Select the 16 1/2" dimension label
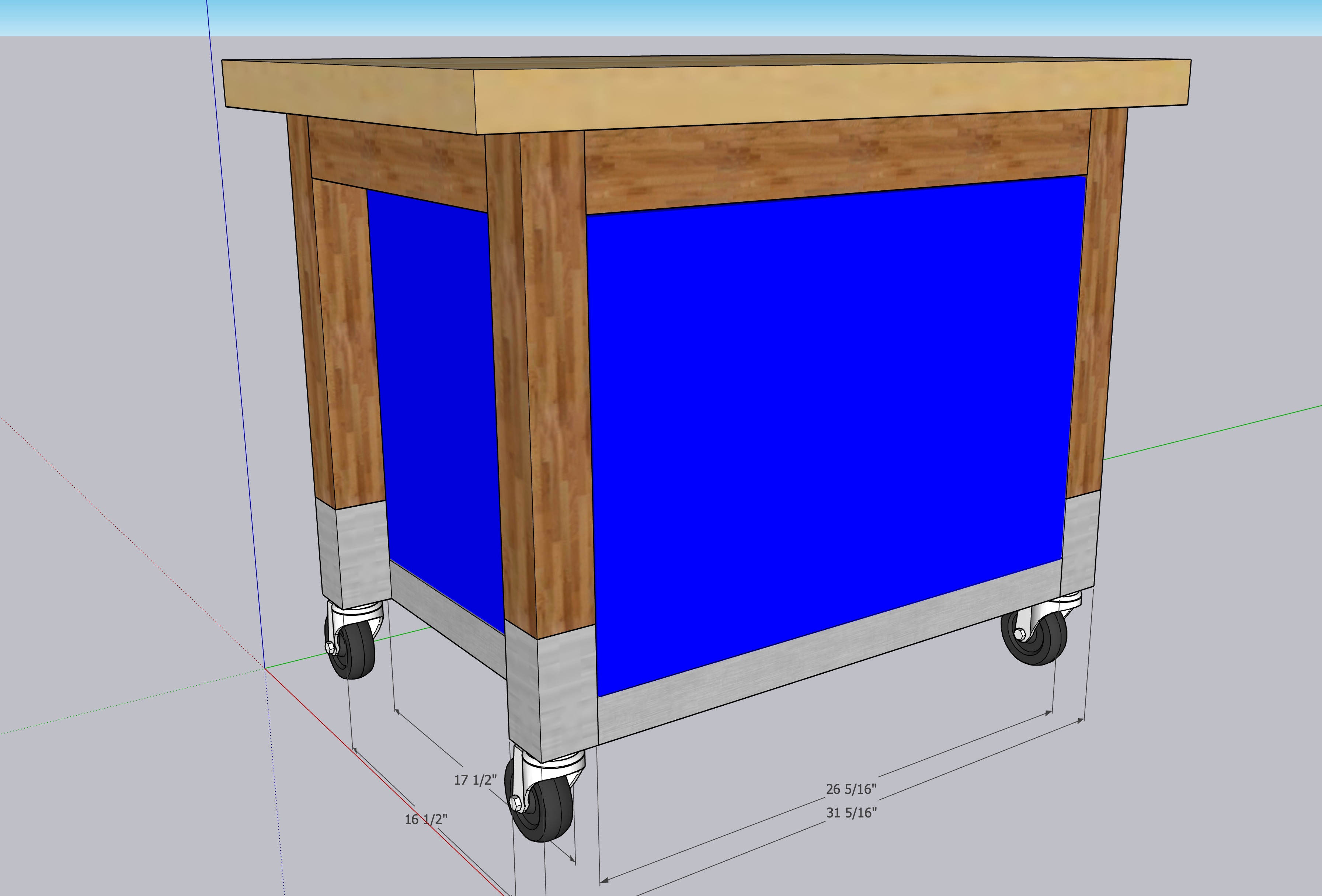1322x896 pixels. pos(426,819)
